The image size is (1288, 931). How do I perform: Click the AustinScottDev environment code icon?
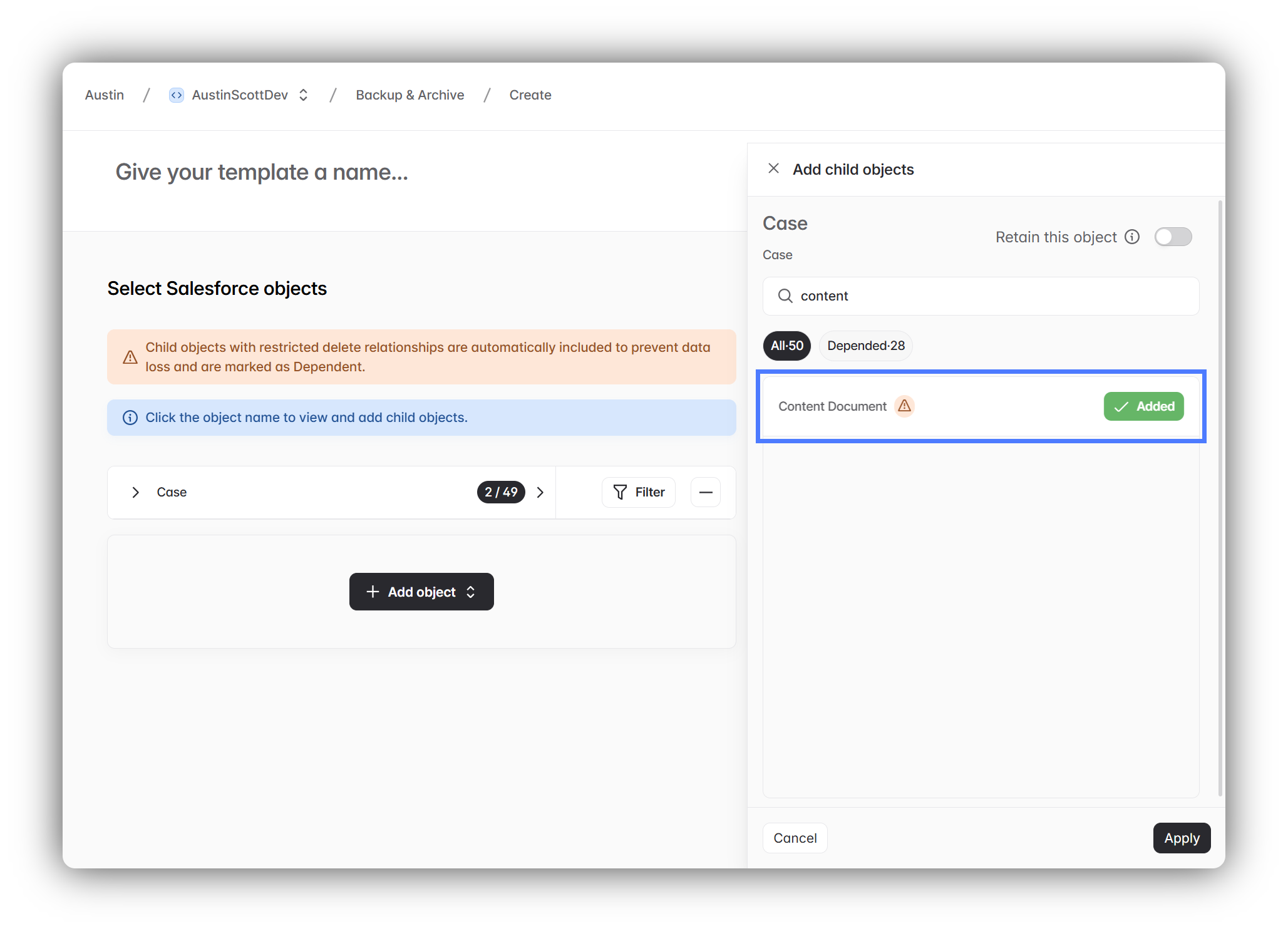pyautogui.click(x=176, y=95)
